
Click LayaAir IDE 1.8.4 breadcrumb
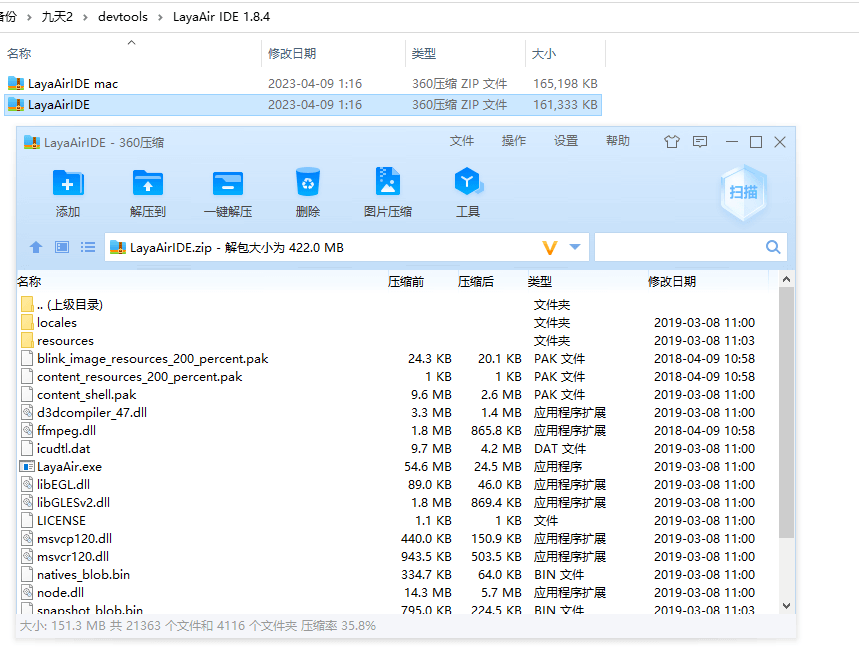(x=221, y=17)
